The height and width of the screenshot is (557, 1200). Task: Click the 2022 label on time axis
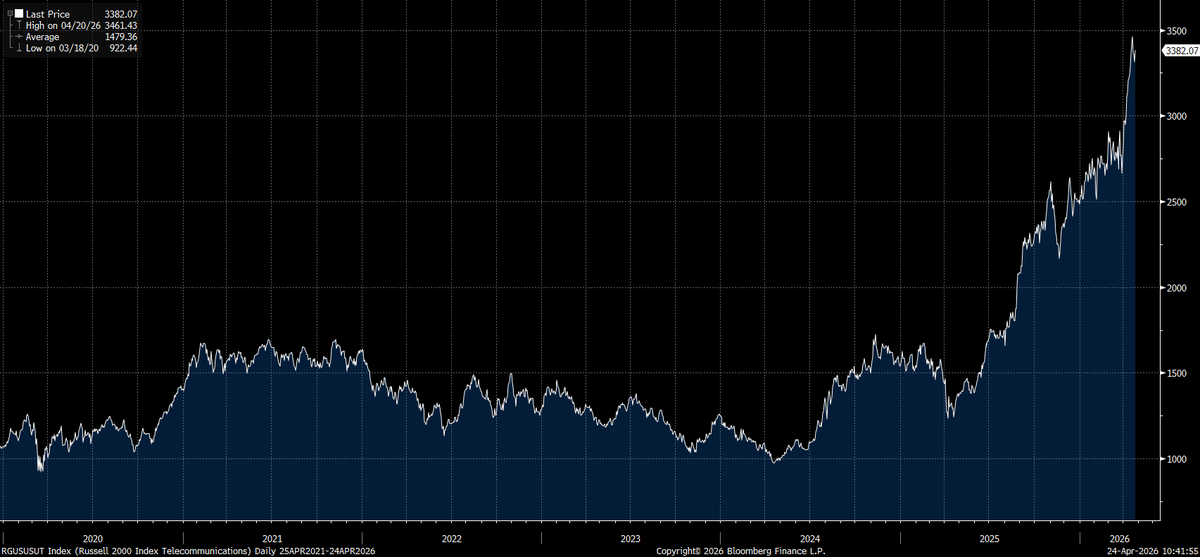pos(451,537)
